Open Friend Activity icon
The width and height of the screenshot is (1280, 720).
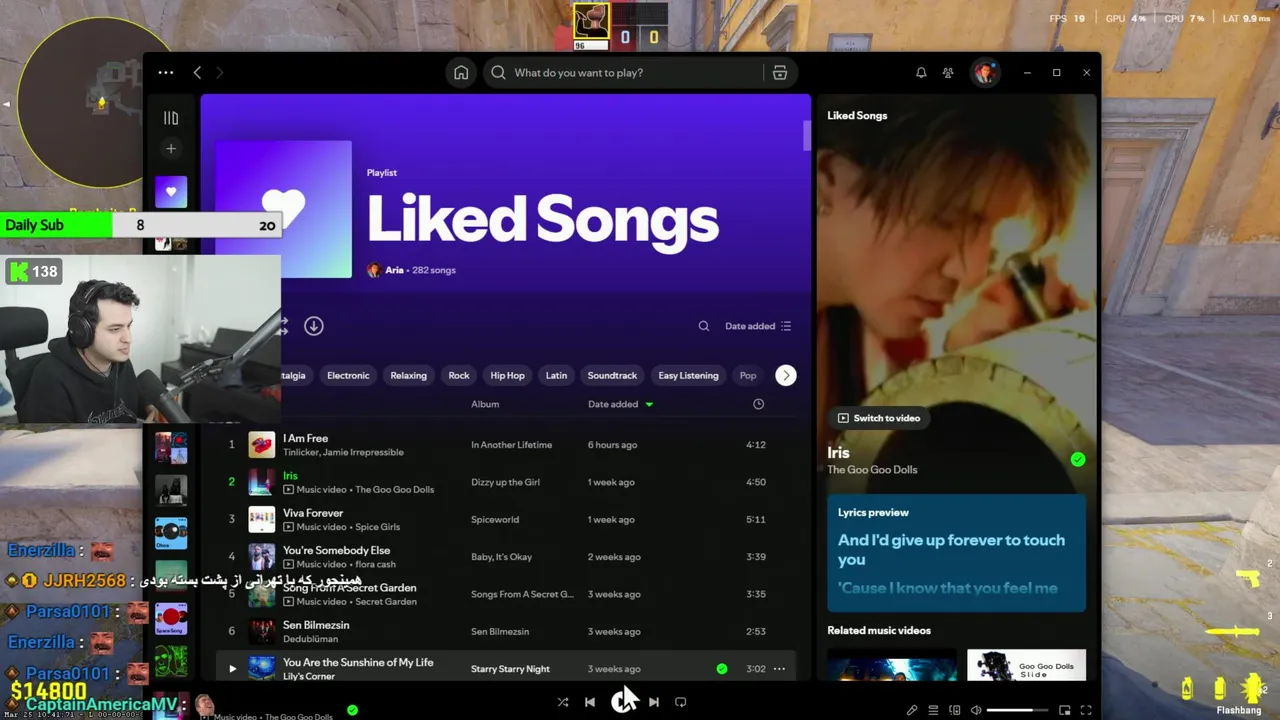click(x=948, y=72)
